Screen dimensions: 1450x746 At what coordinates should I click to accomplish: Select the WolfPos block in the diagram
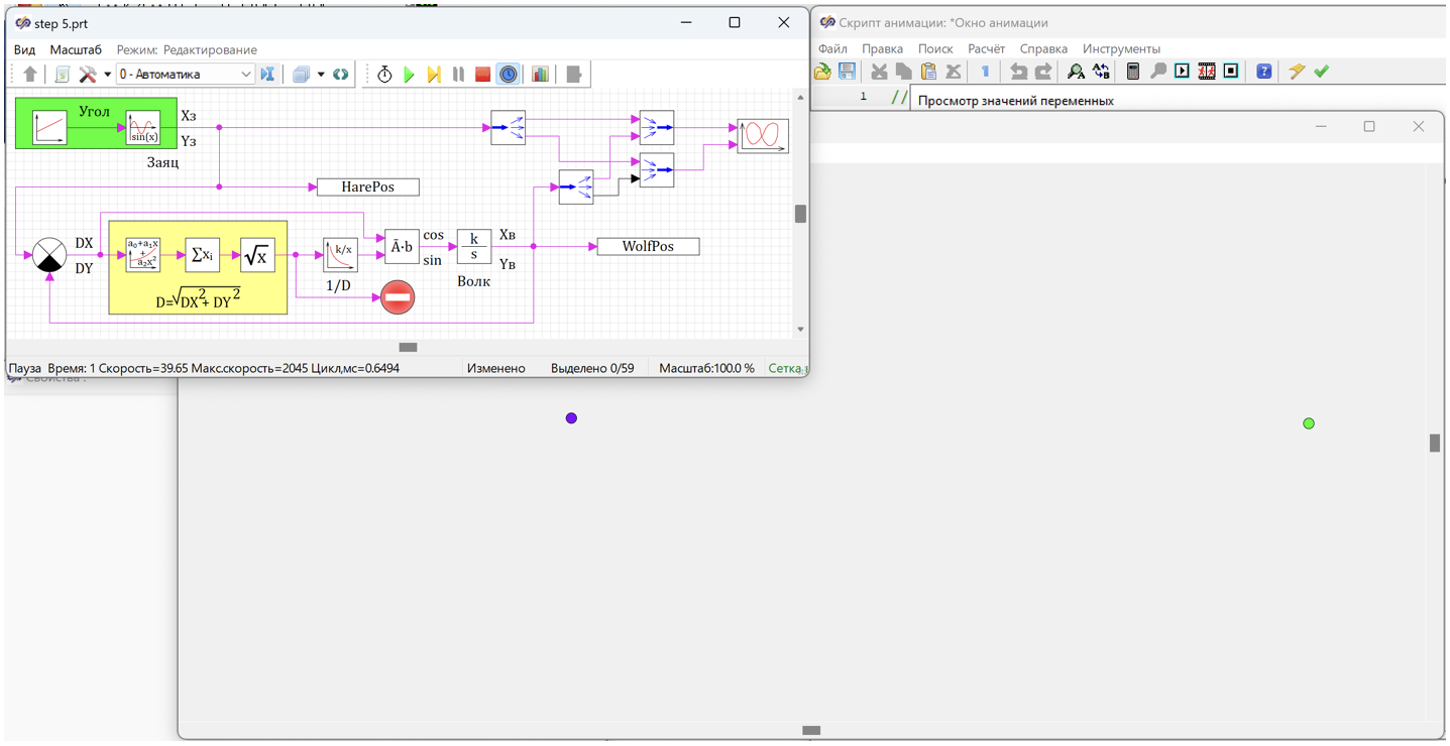point(648,246)
